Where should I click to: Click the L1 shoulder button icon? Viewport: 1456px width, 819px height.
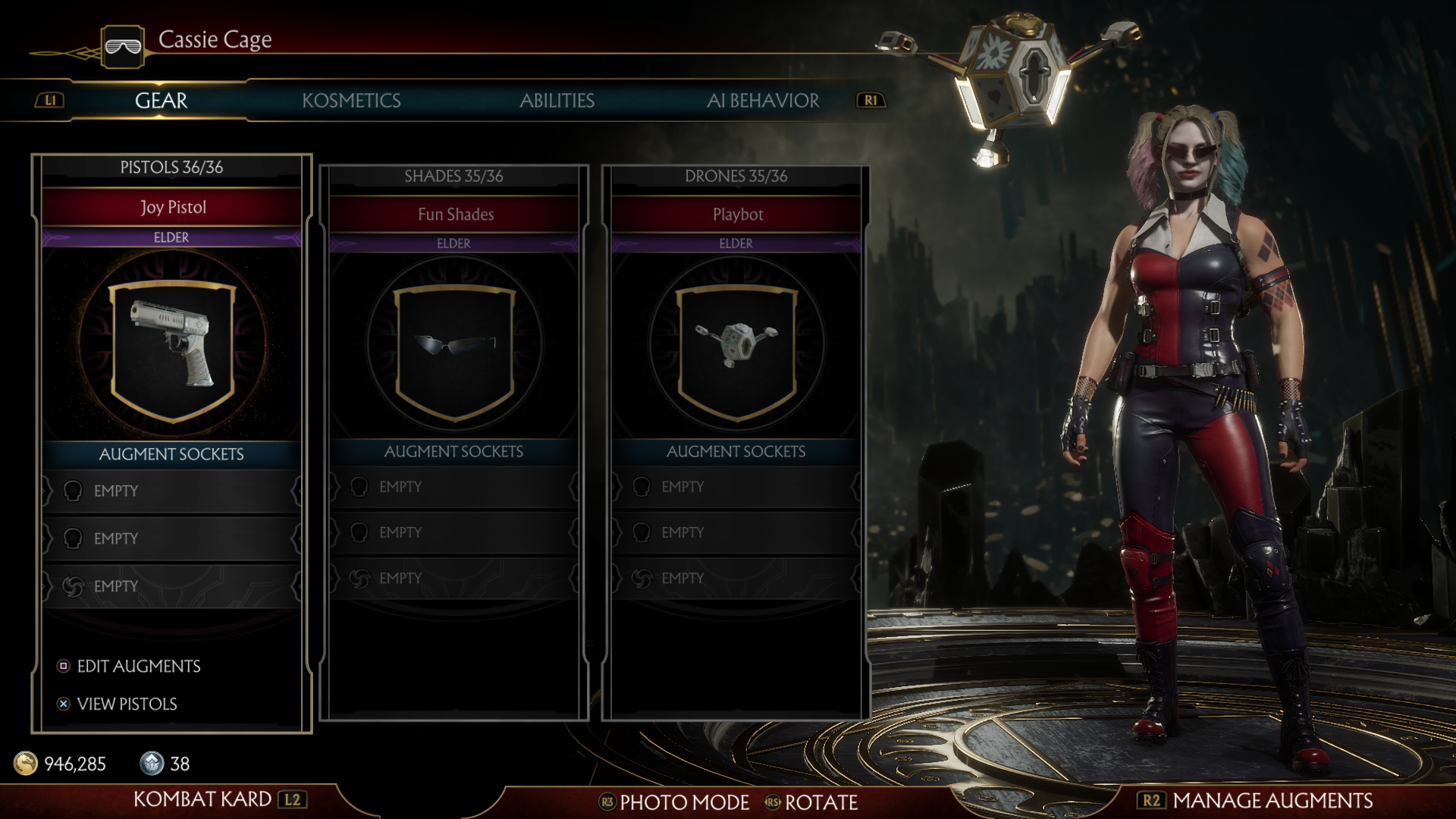pyautogui.click(x=50, y=100)
